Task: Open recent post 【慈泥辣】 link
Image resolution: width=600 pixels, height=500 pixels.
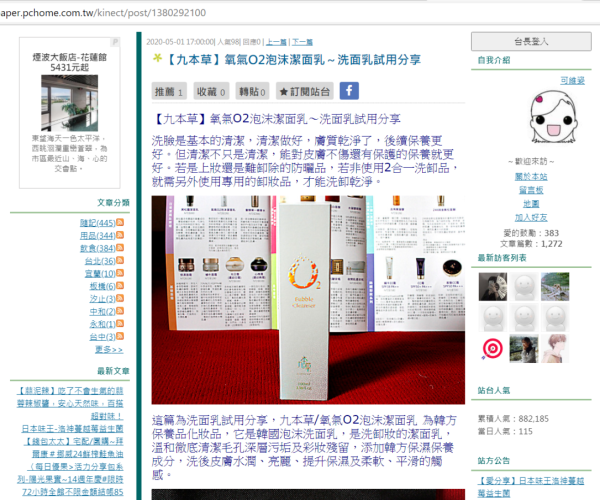Action: (x=70, y=403)
